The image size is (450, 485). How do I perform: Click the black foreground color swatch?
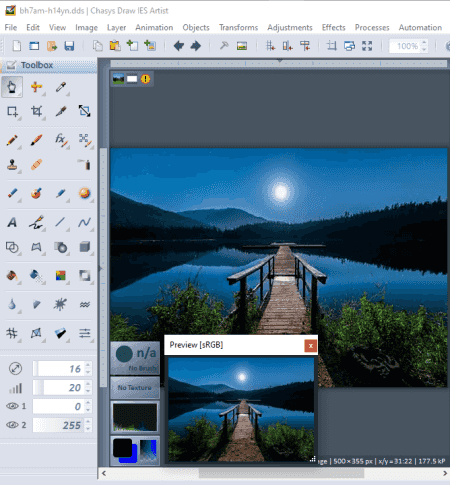click(122, 448)
